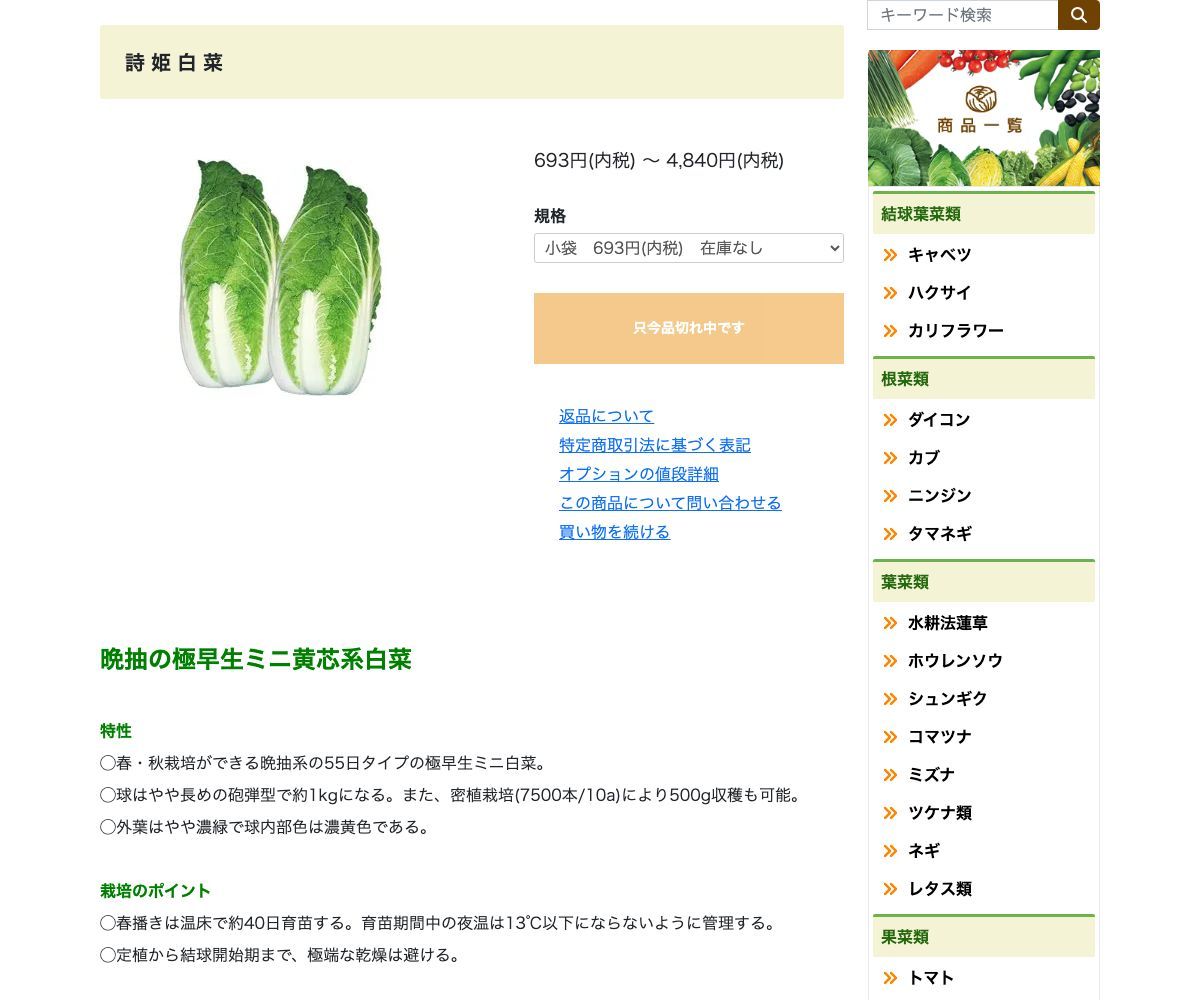Open the 返品について returns policy link
The width and height of the screenshot is (1200, 1000).
(606, 416)
